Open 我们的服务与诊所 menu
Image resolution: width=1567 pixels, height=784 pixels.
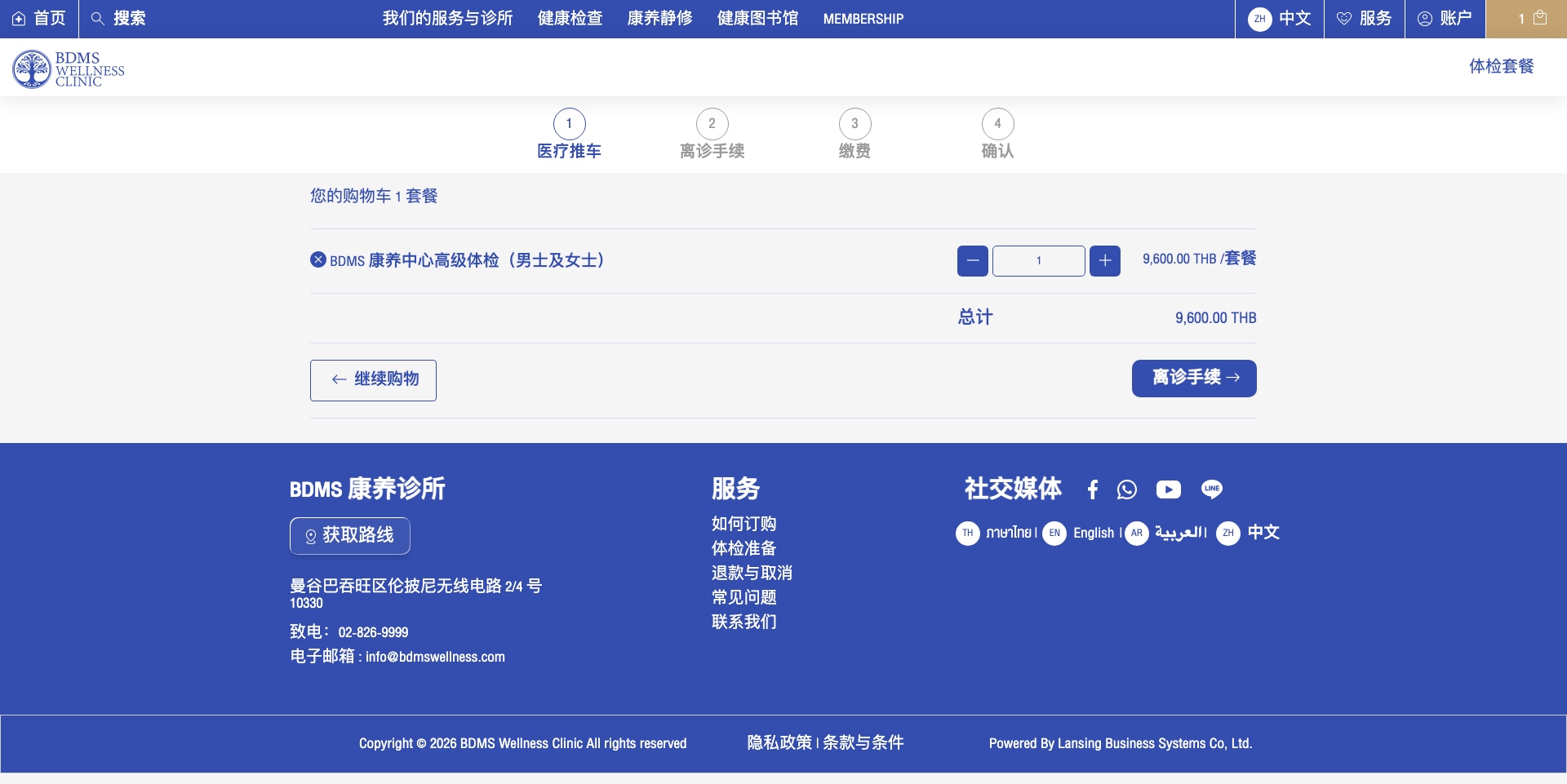click(448, 19)
